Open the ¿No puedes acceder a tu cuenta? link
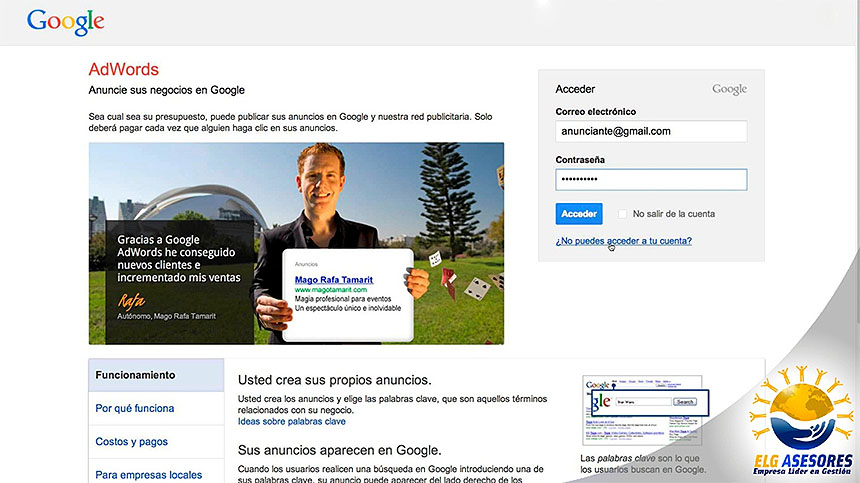Viewport: 860px width, 483px height. pyautogui.click(x=624, y=241)
